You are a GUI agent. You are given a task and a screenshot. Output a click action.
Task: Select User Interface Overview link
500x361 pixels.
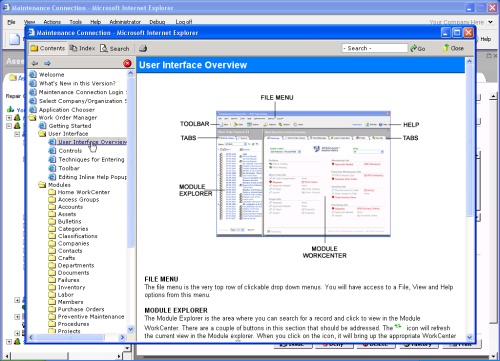(x=92, y=142)
